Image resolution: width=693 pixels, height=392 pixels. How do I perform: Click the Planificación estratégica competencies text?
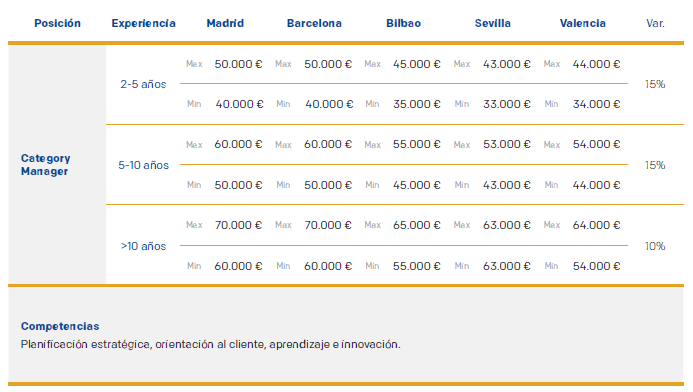click(210, 344)
